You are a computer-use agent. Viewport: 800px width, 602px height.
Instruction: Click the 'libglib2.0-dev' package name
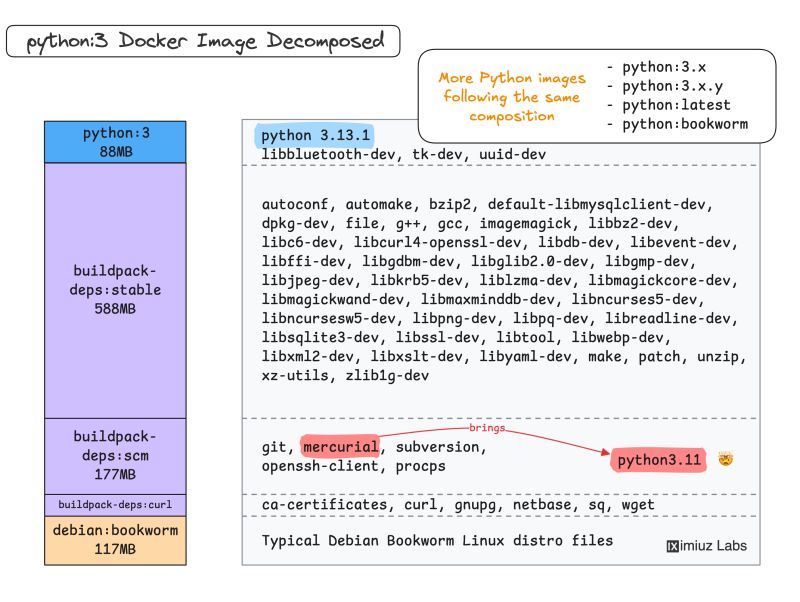529,261
